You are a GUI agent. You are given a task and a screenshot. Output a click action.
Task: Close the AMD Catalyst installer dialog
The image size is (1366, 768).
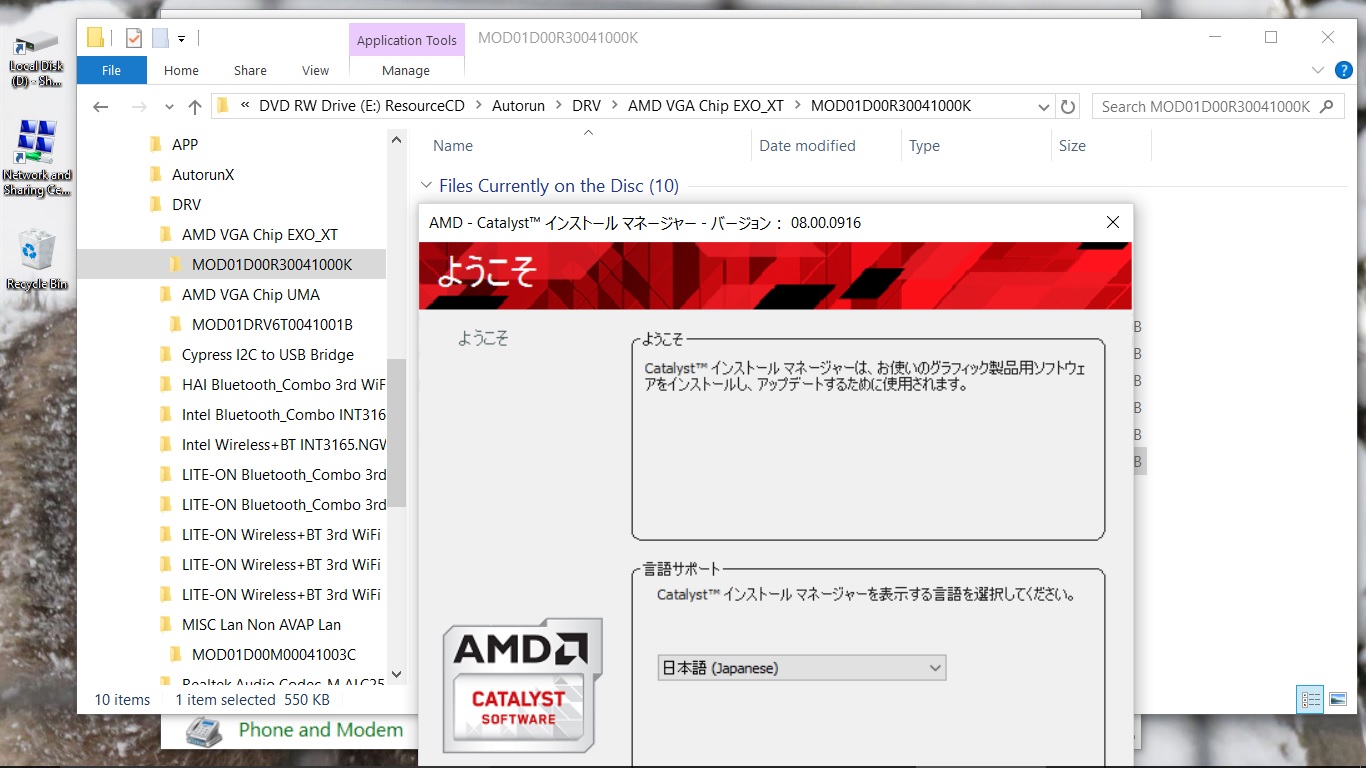point(1112,222)
